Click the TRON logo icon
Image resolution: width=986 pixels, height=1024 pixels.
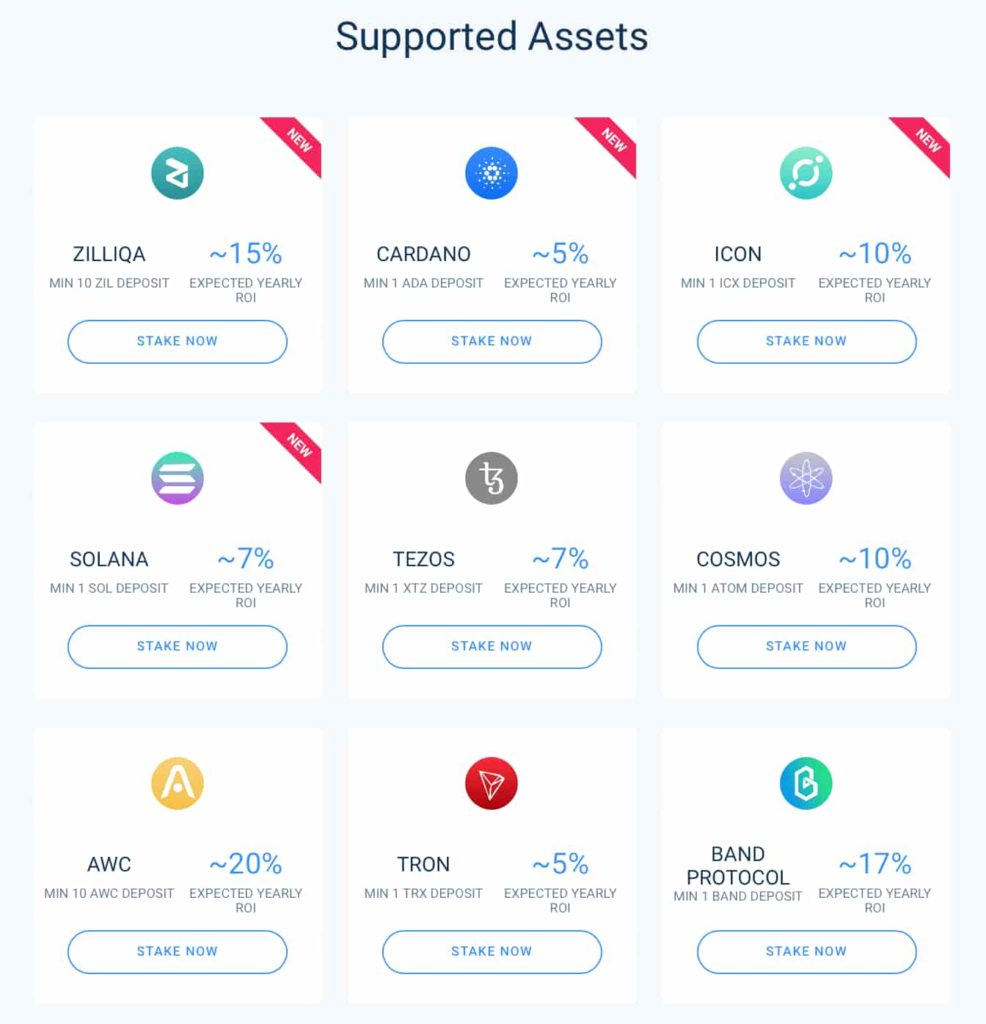[x=491, y=782]
